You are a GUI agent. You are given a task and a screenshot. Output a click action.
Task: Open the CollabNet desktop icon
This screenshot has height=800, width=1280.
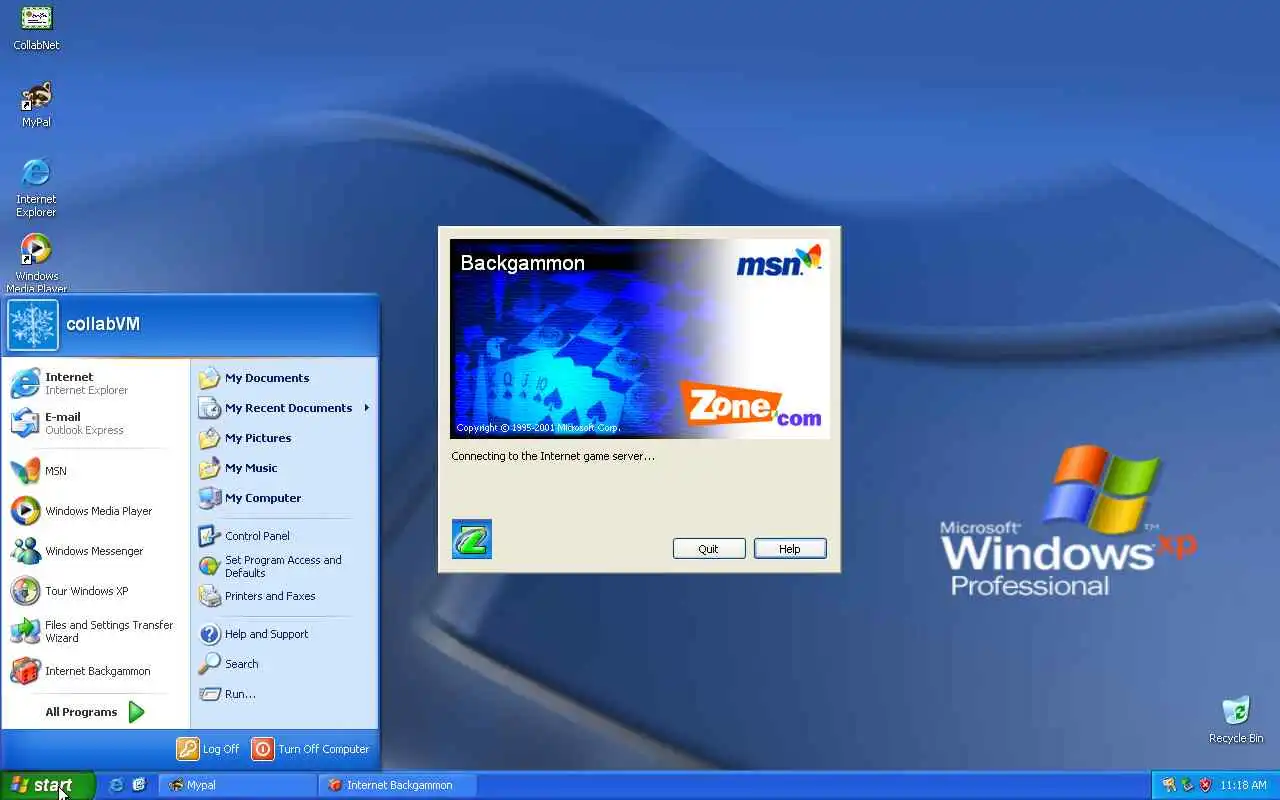(x=36, y=27)
